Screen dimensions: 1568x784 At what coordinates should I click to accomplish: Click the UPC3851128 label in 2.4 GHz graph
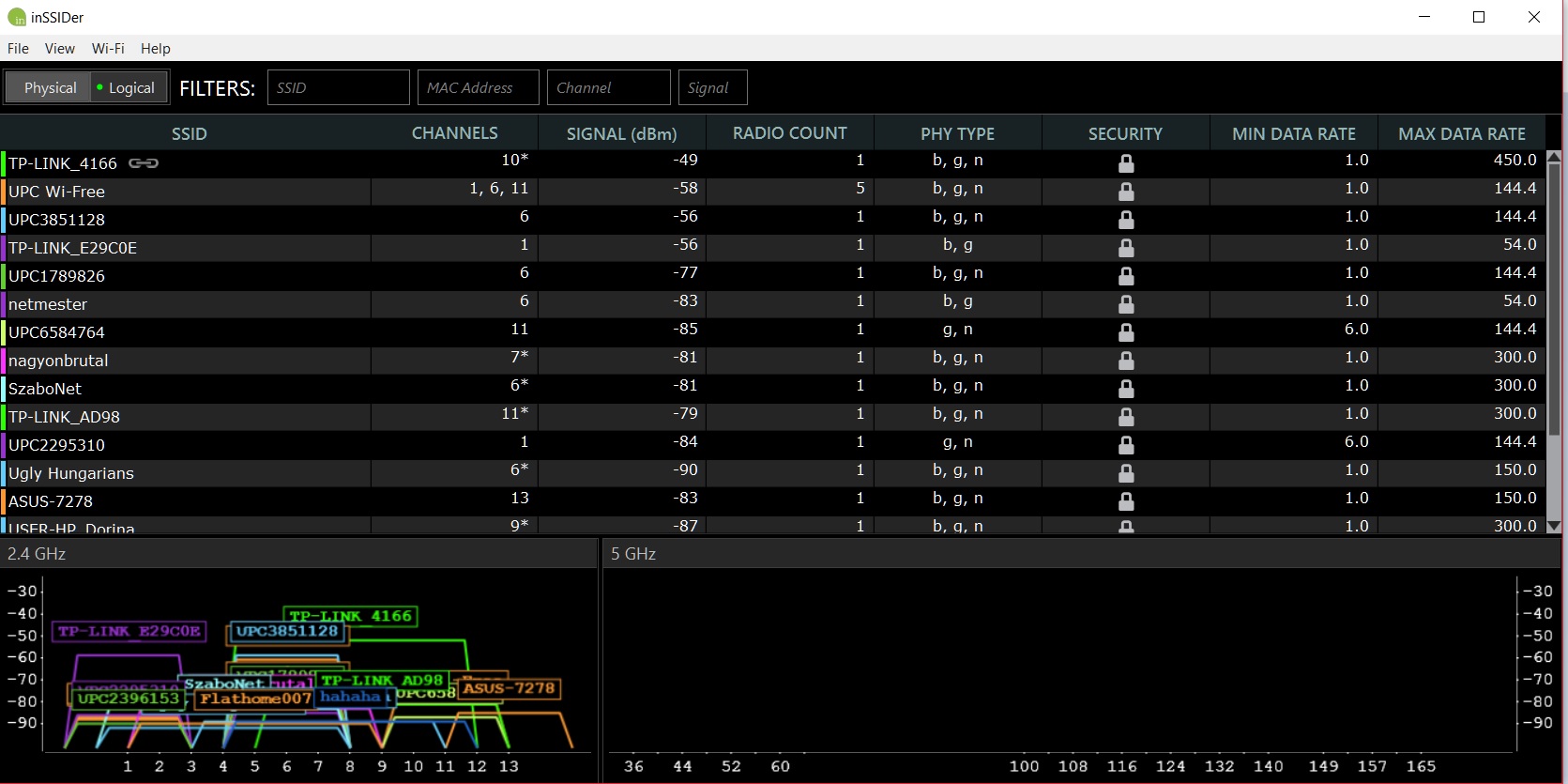pyautogui.click(x=287, y=631)
